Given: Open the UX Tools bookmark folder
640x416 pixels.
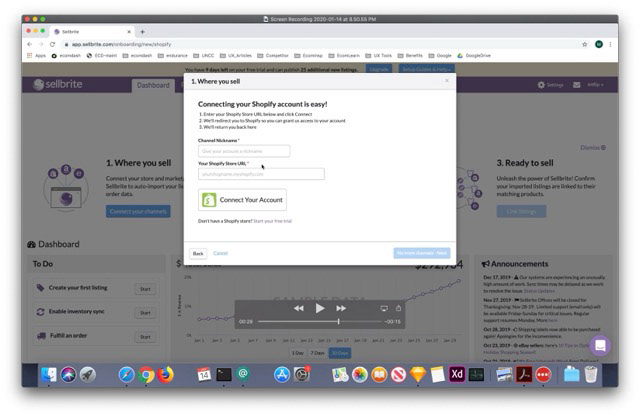Looking at the screenshot, I should click(x=378, y=56).
